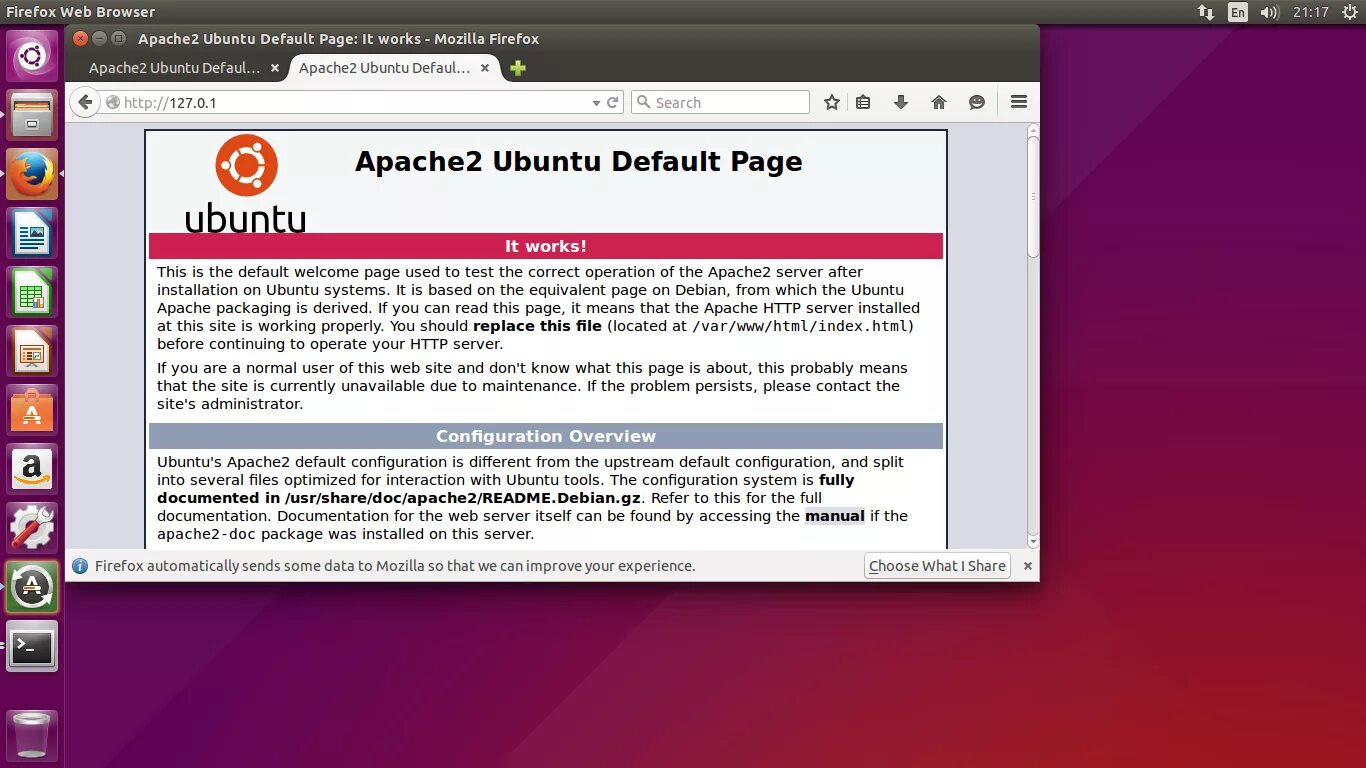Screen dimensions: 1366x768
Task: Open Amazon launcher icon
Action: [33, 469]
